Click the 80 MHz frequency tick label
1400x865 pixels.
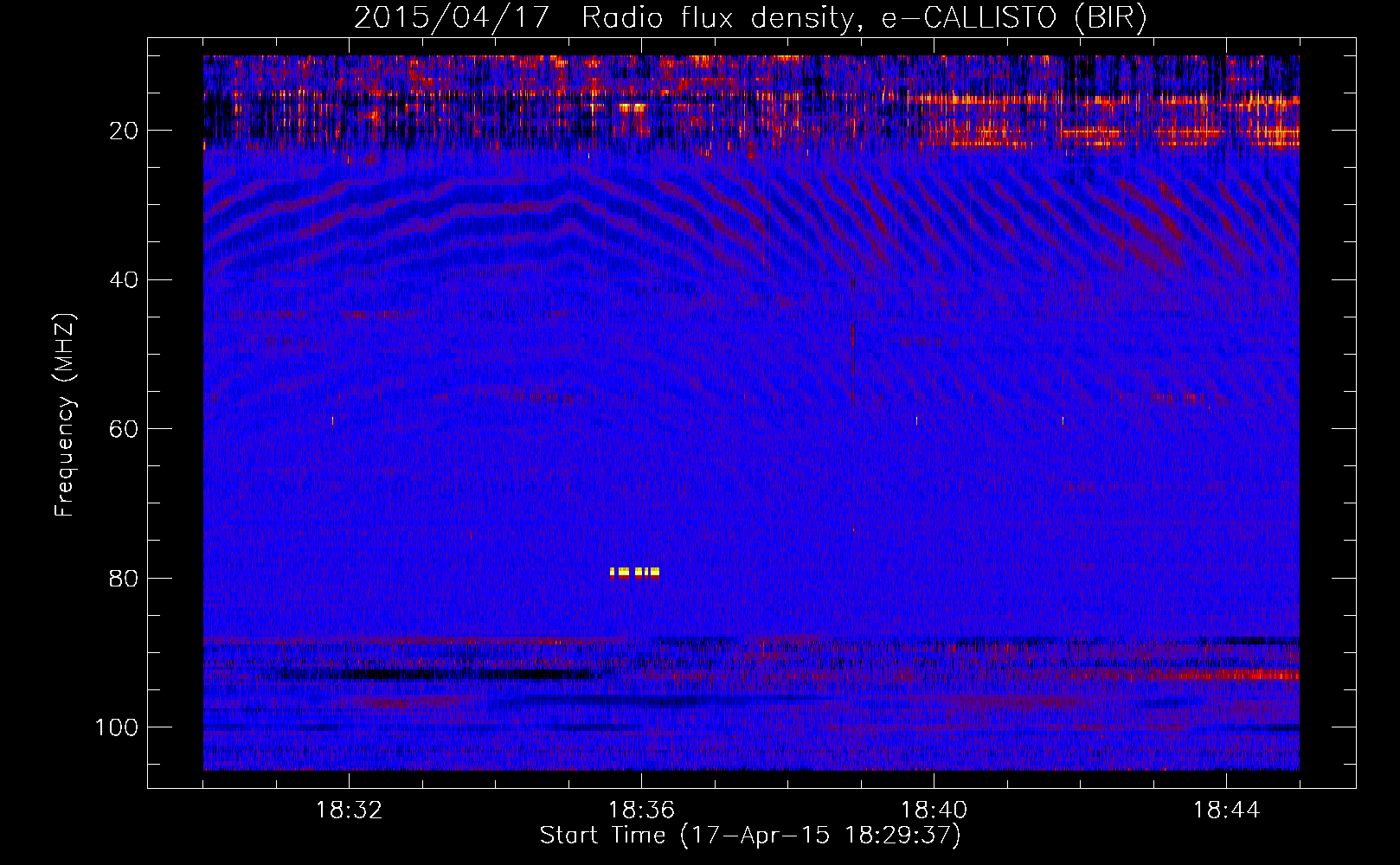(x=125, y=579)
